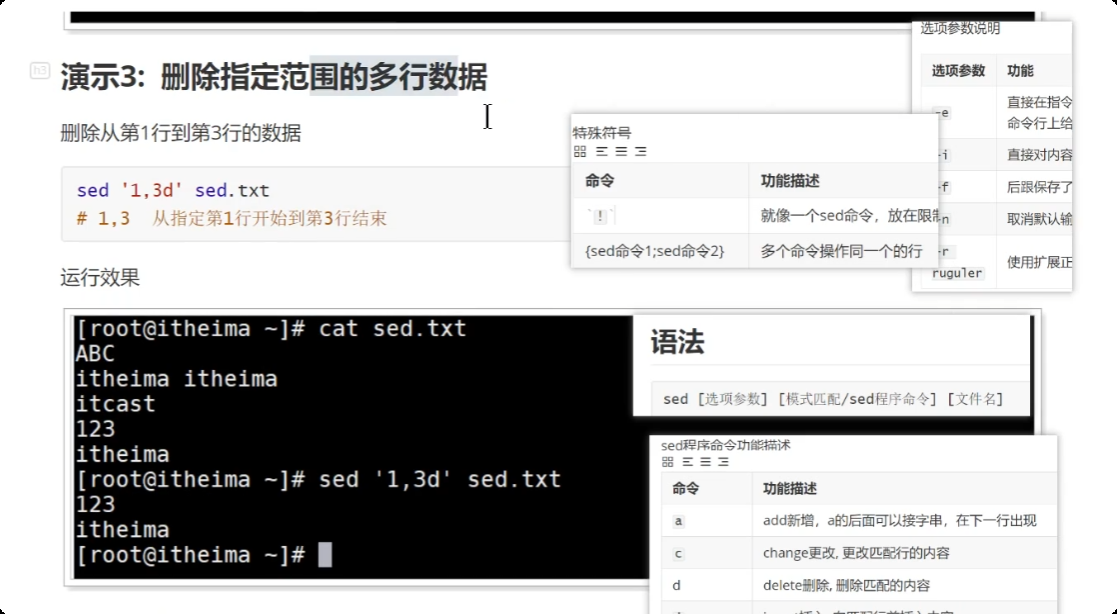Click the center-align icon in sed程序命令功能描述 popup
This screenshot has width=1117, height=614.
click(x=705, y=461)
